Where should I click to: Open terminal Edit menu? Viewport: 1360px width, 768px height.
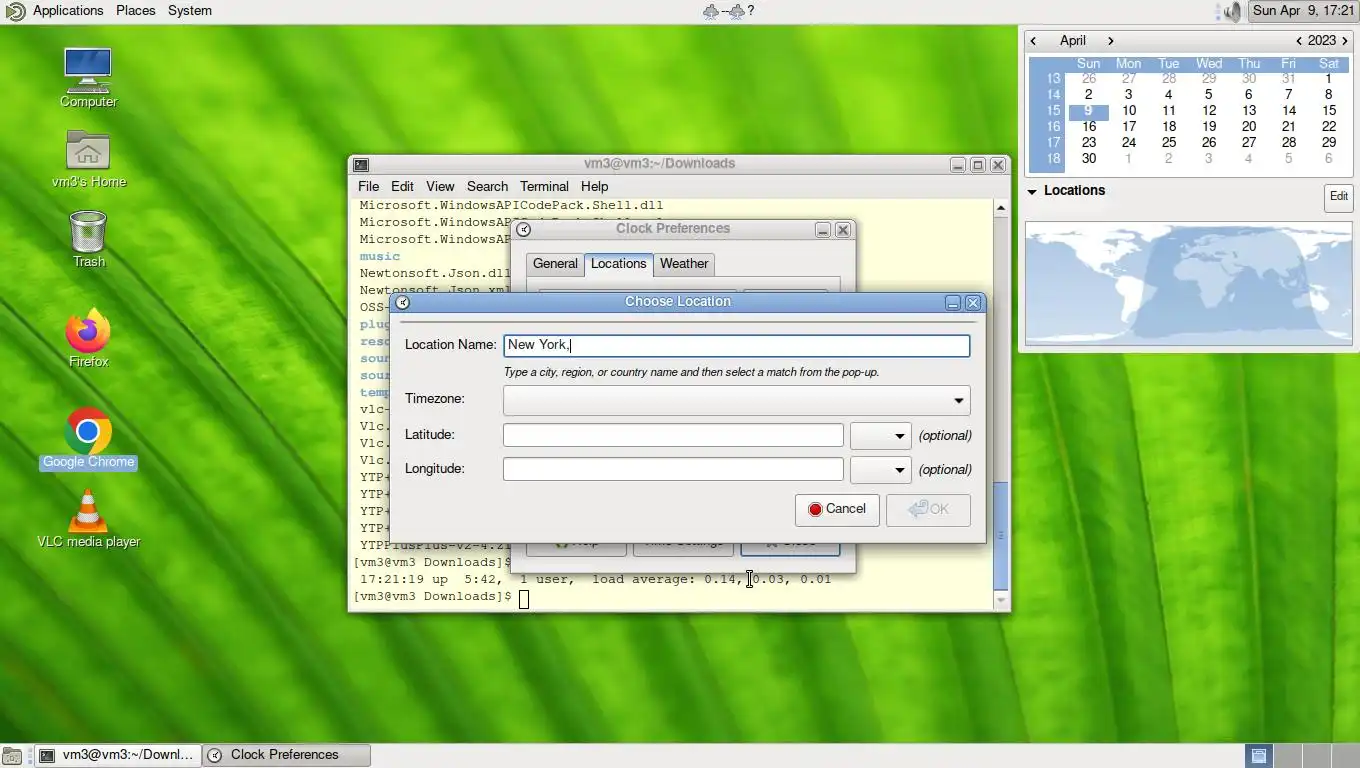click(402, 187)
